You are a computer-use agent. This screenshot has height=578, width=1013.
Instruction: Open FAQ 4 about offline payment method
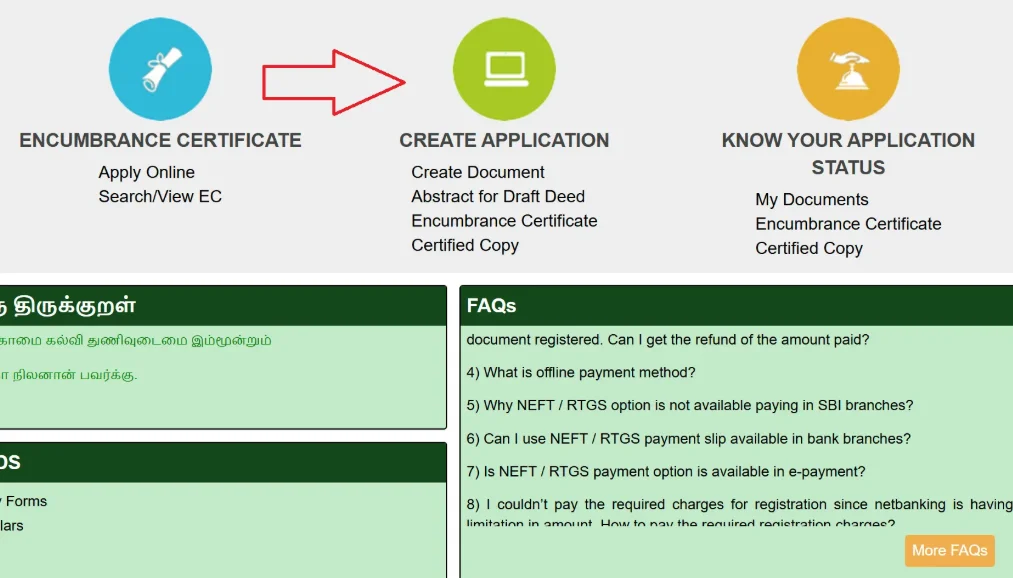[x=581, y=373]
